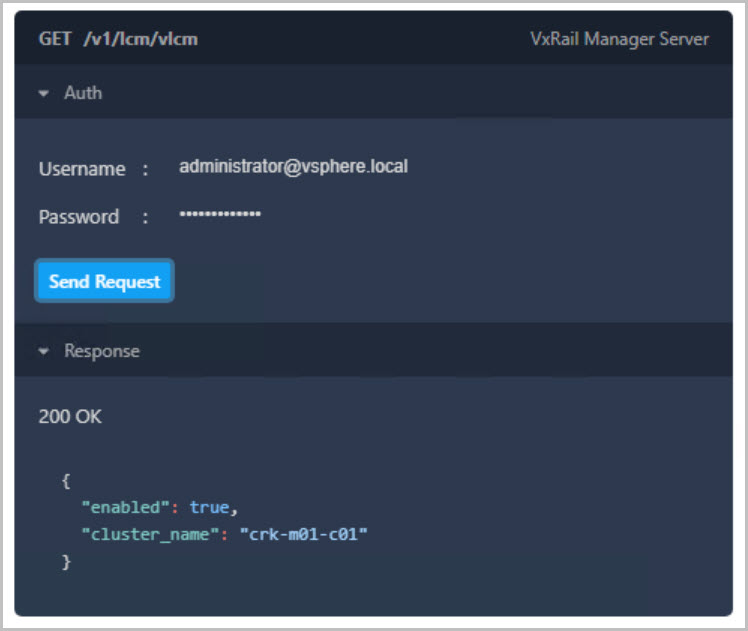Click the closing brace of JSON response
Image resolution: width=748 pixels, height=631 pixels.
pos(67,562)
